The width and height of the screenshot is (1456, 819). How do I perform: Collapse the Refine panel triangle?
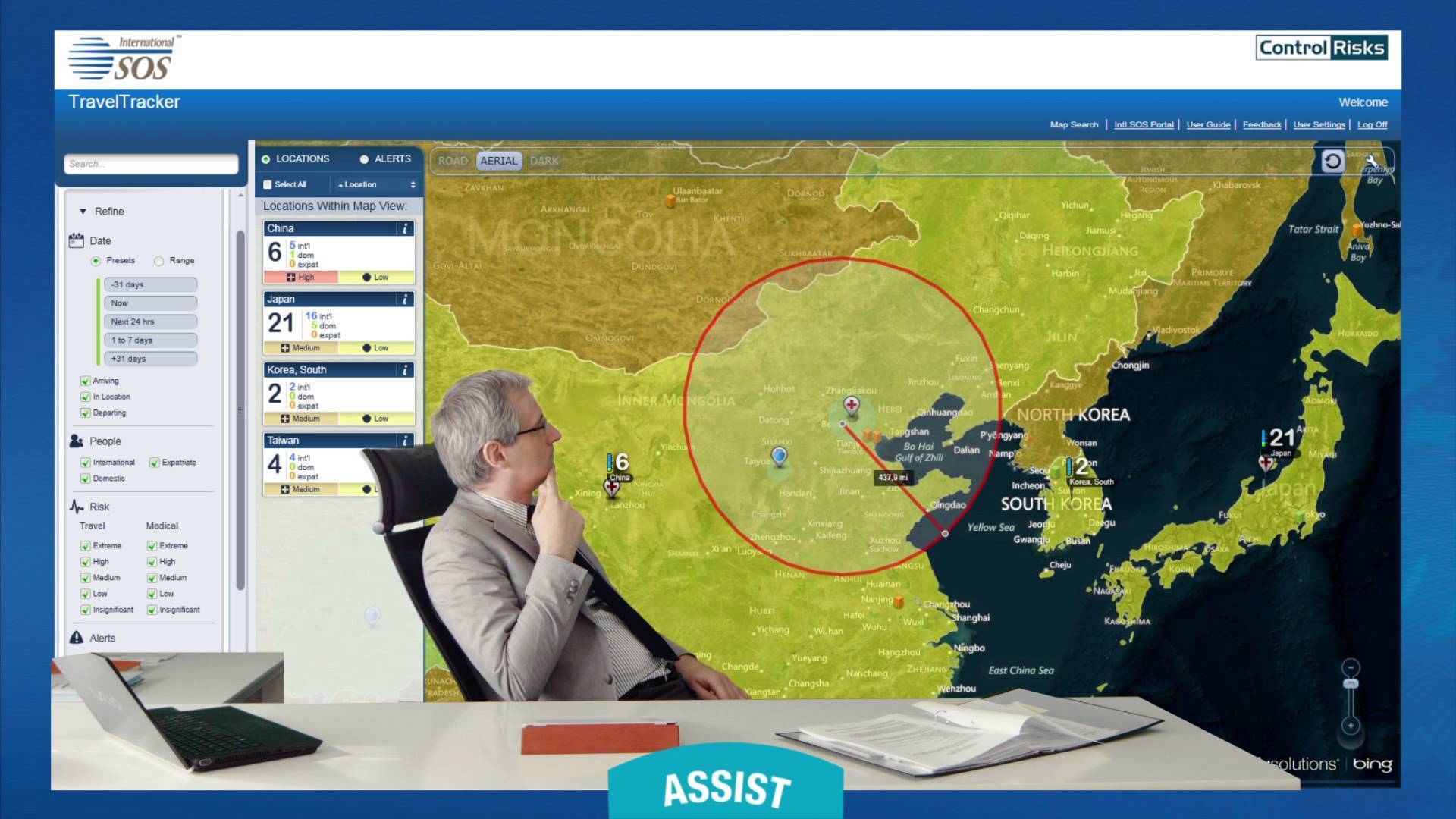[83, 212]
